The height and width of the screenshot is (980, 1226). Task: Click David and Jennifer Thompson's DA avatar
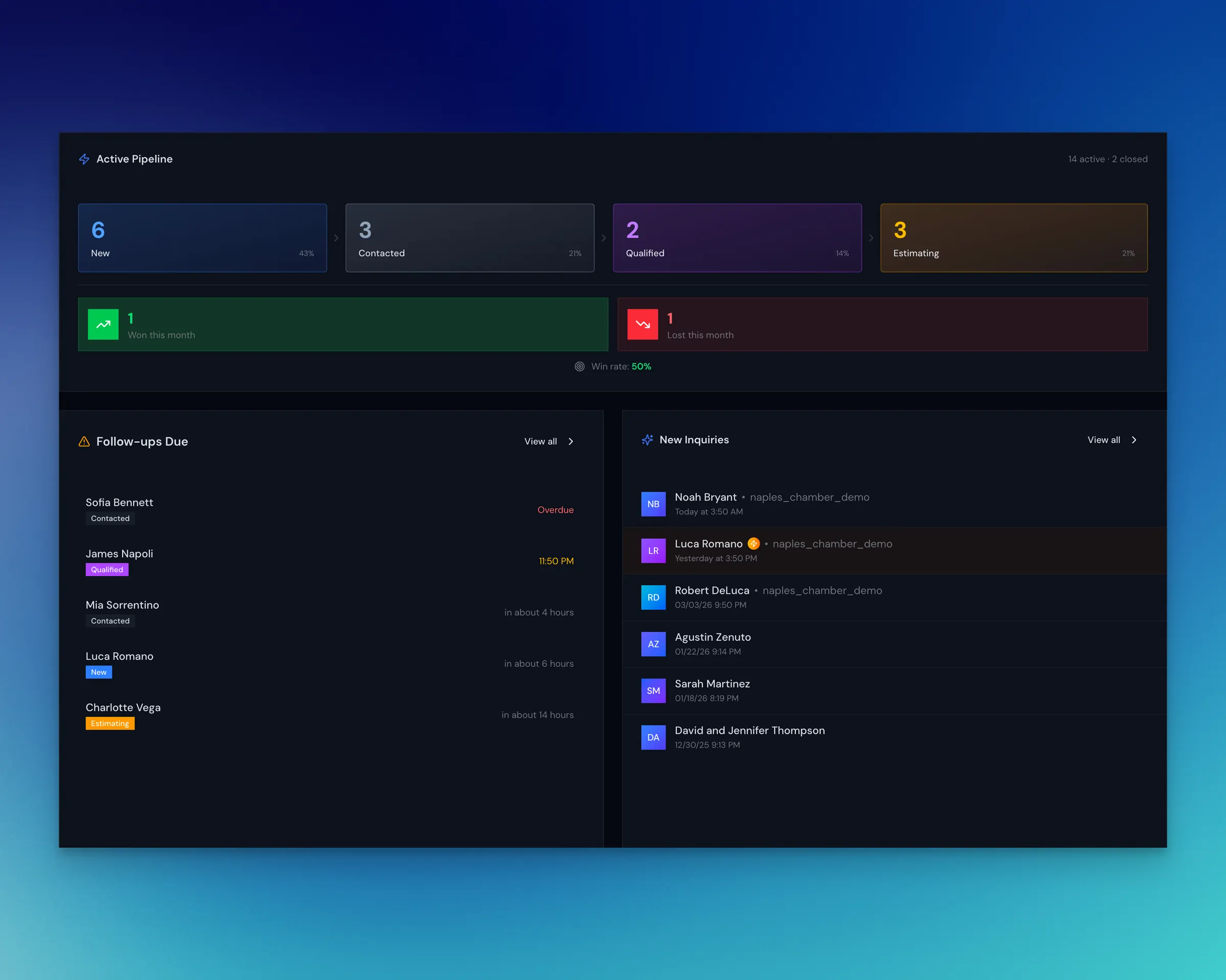pos(653,737)
